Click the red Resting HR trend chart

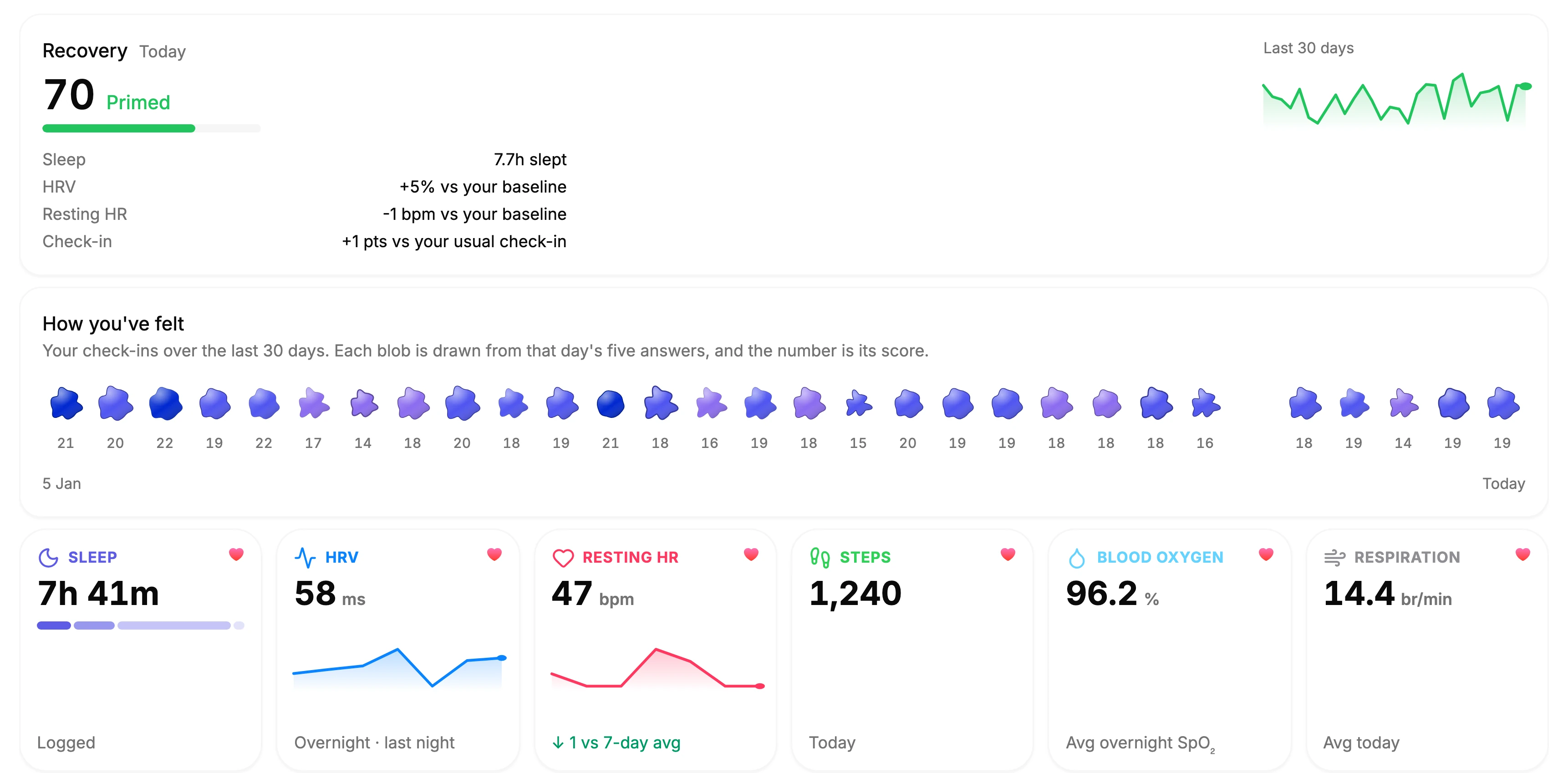pyautogui.click(x=657, y=668)
